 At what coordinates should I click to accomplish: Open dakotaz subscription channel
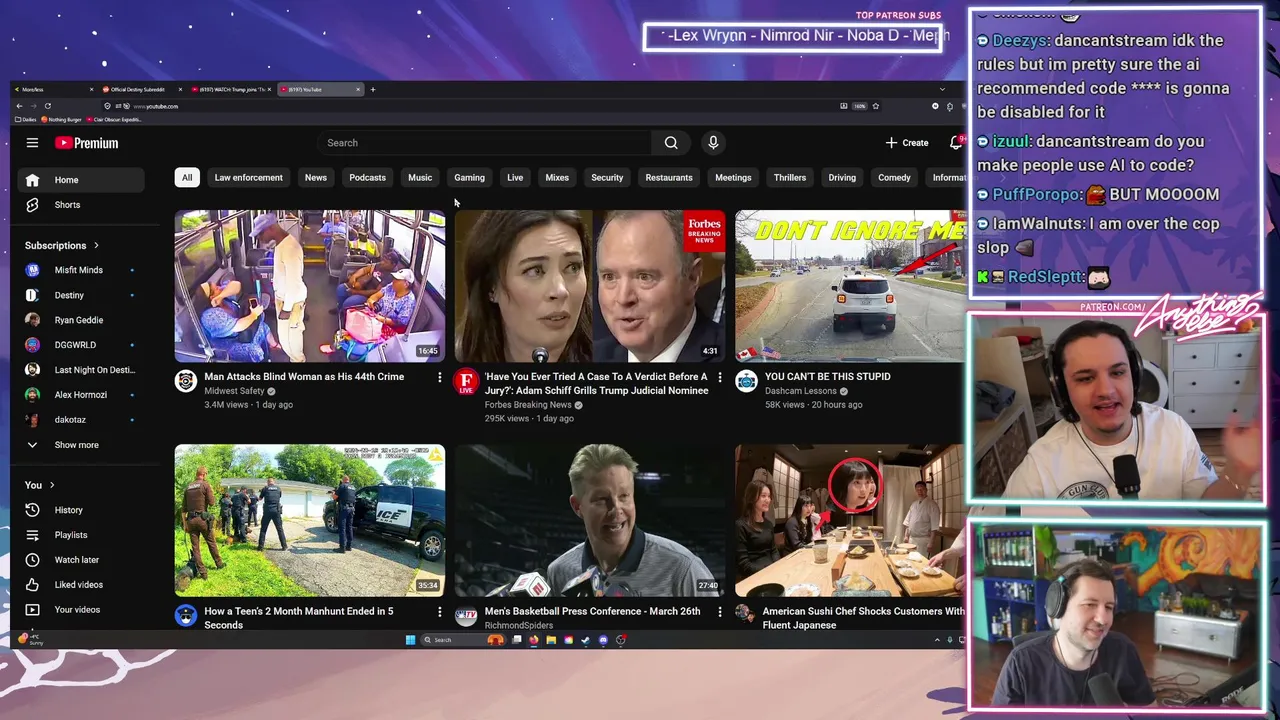[80, 420]
